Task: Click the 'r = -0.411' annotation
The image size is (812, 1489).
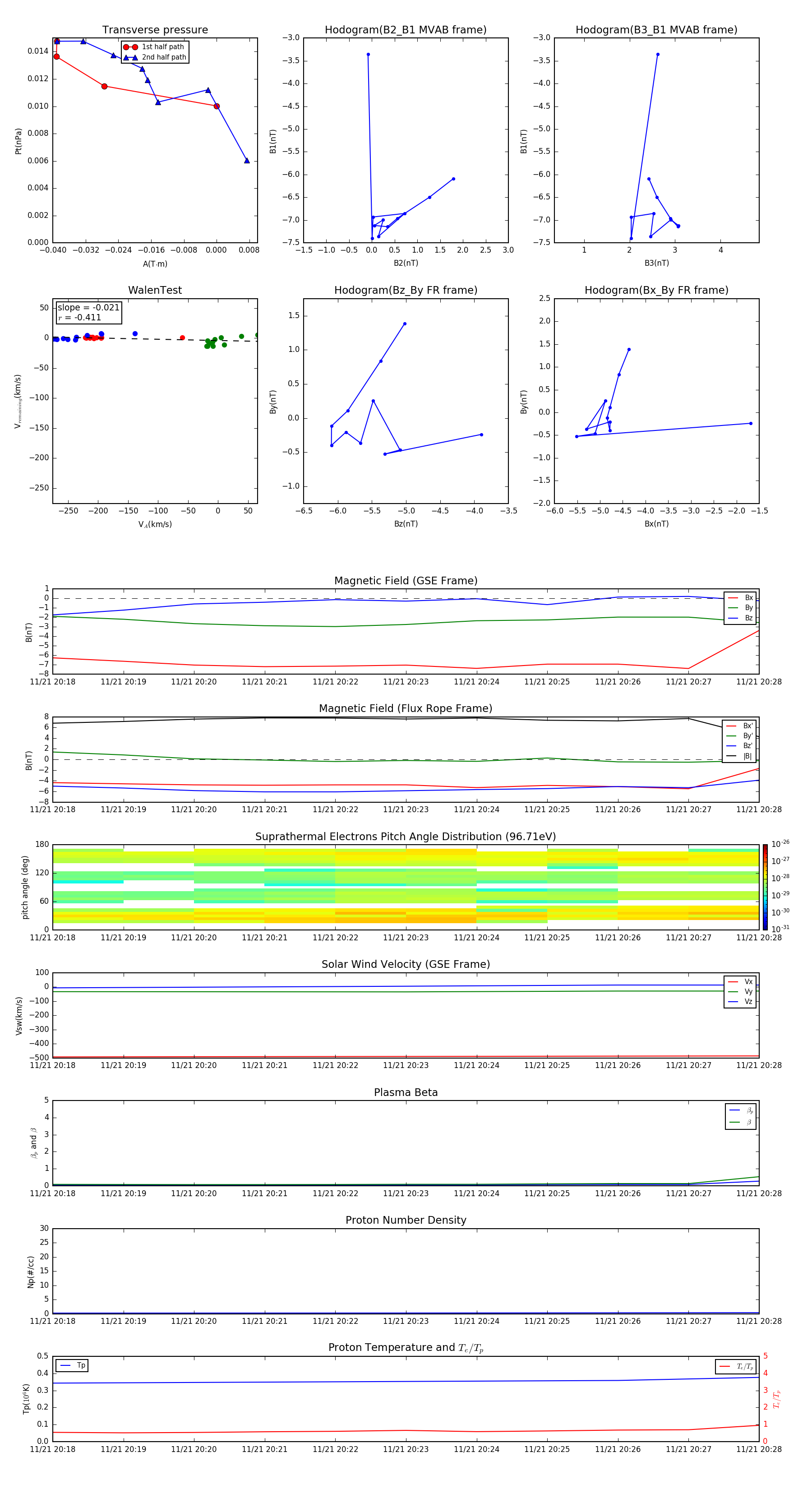Action: (x=80, y=317)
